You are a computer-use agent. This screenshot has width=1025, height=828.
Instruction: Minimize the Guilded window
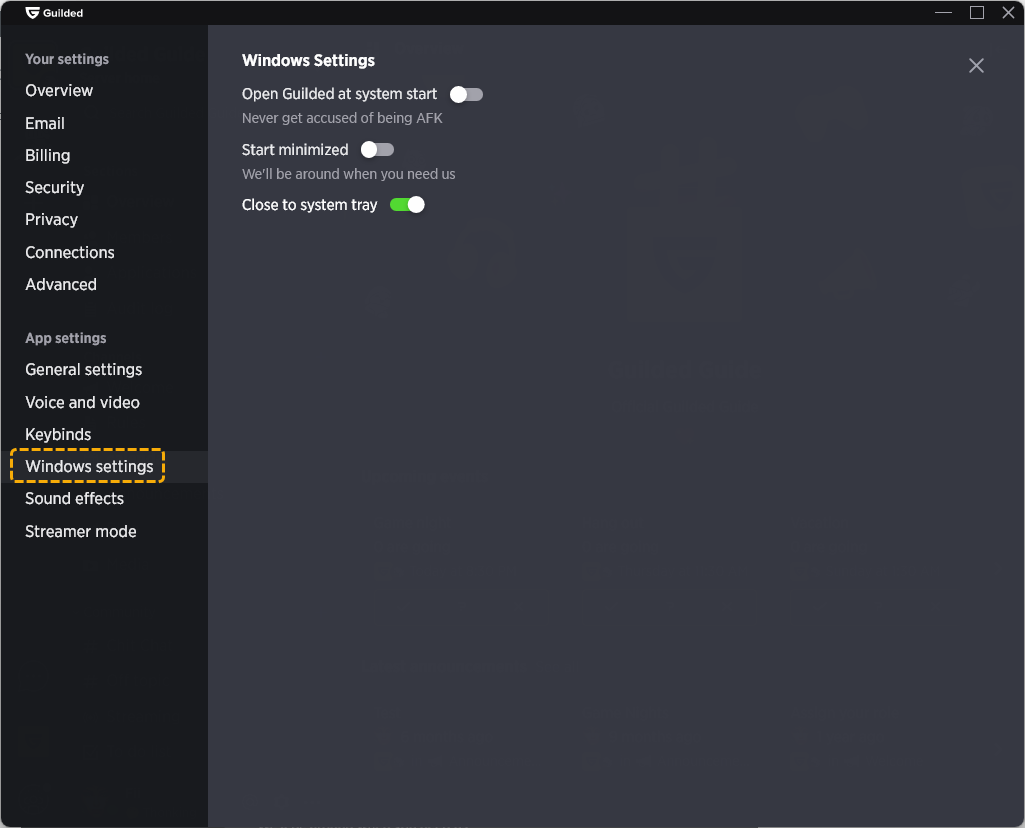[943, 12]
